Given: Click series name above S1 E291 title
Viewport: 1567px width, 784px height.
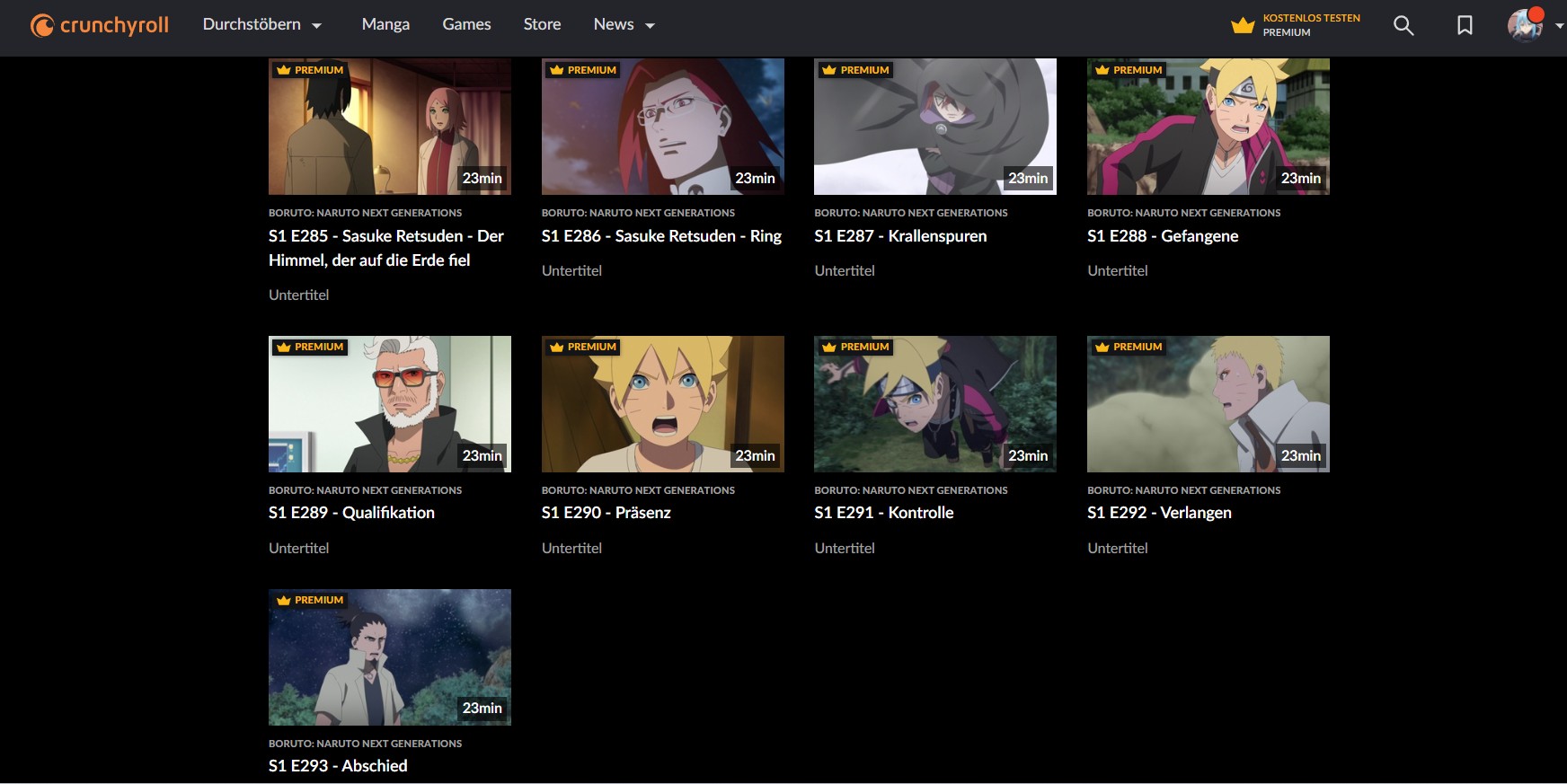Looking at the screenshot, I should pyautogui.click(x=911, y=490).
